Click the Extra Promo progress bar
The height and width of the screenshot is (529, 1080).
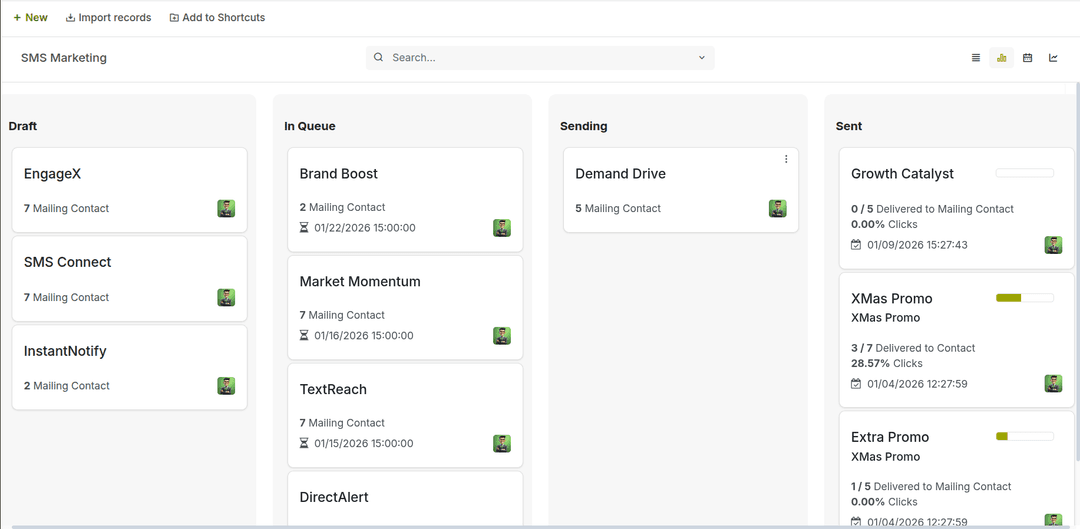(1024, 436)
